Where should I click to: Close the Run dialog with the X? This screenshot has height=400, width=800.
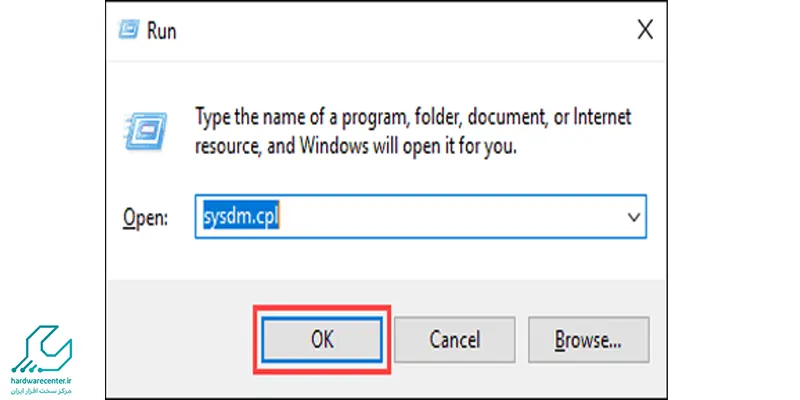click(645, 30)
